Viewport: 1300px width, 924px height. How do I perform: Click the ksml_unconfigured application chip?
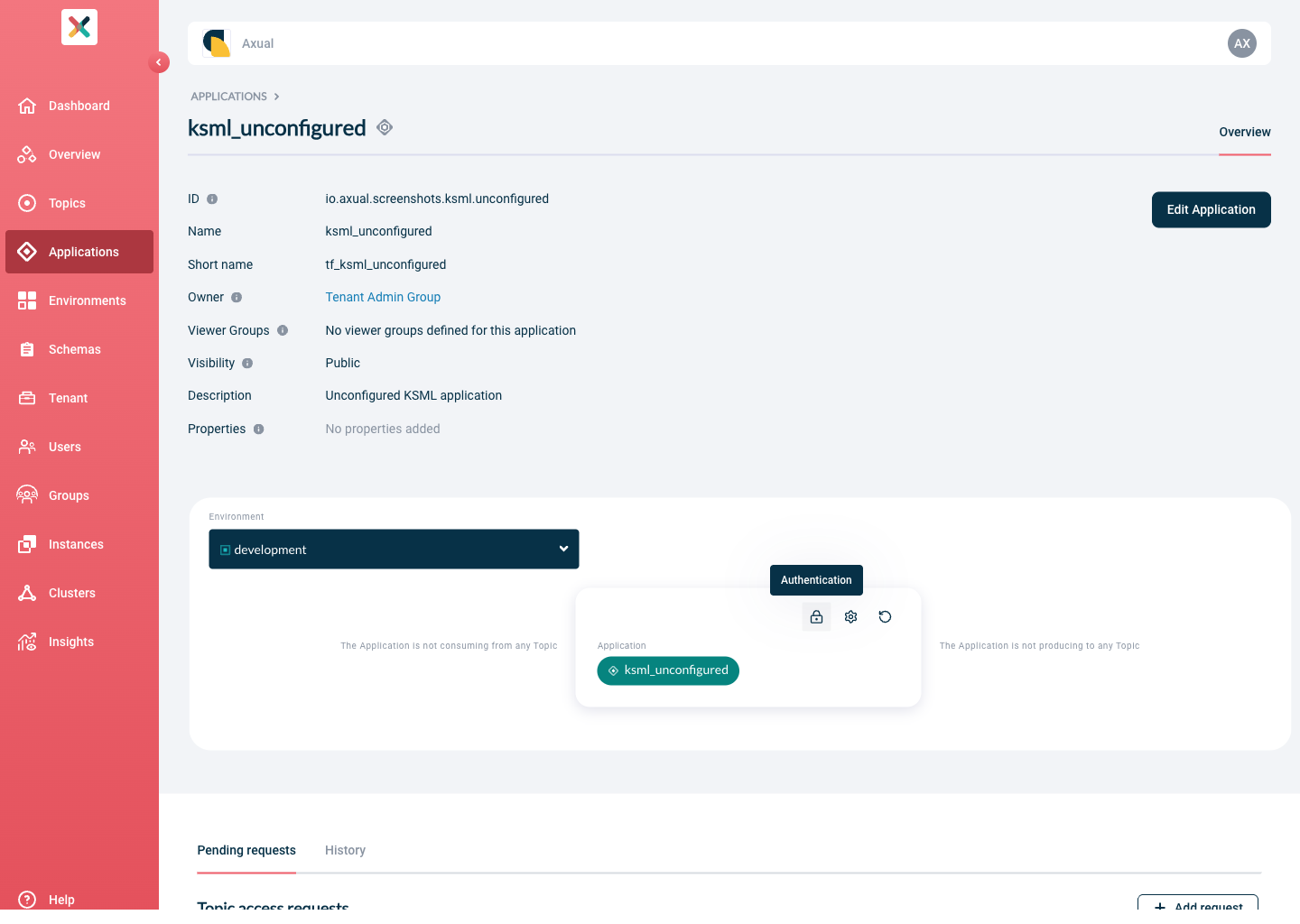pyautogui.click(x=668, y=670)
